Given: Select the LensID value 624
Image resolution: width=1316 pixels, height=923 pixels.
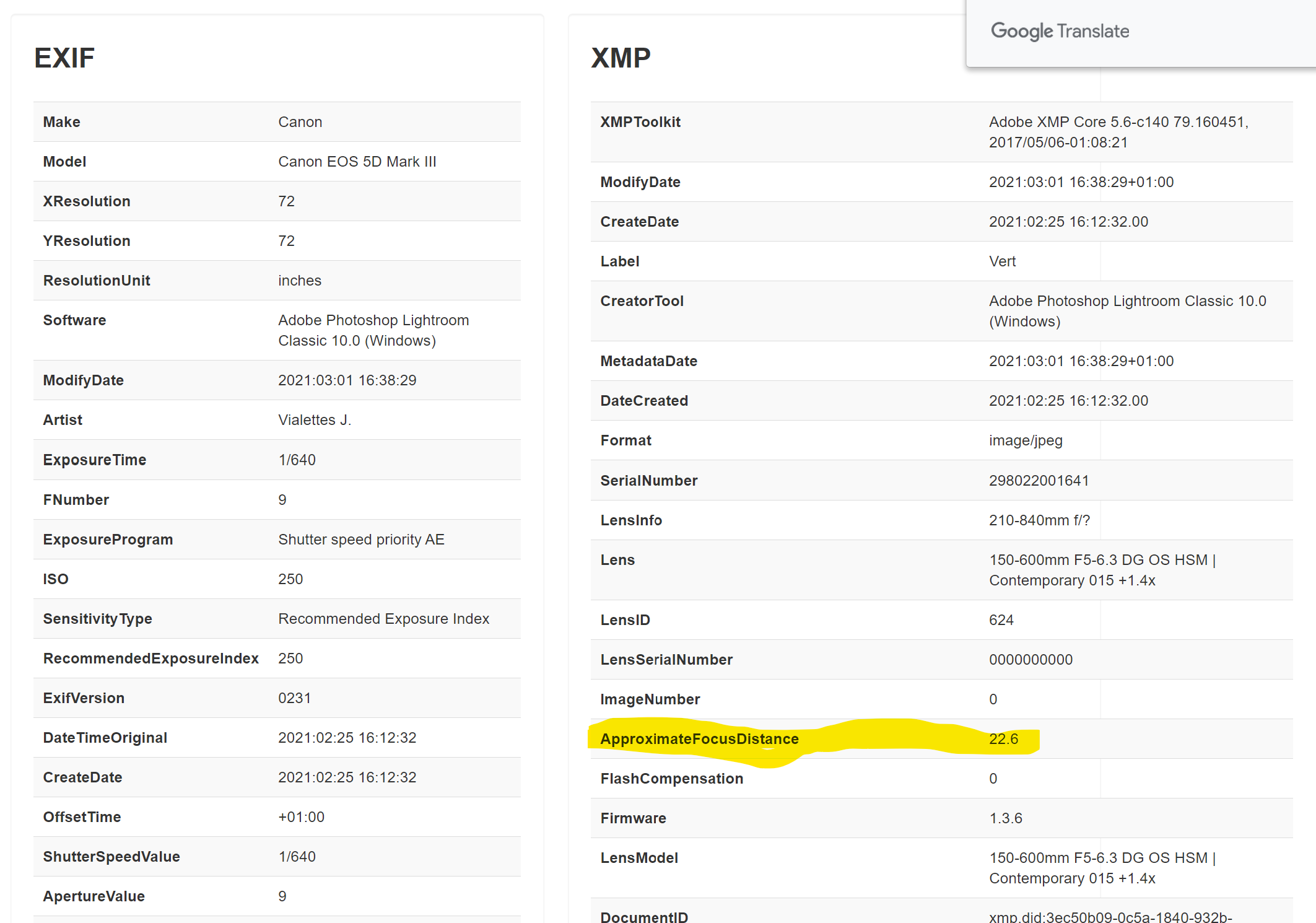Looking at the screenshot, I should click(x=1001, y=620).
